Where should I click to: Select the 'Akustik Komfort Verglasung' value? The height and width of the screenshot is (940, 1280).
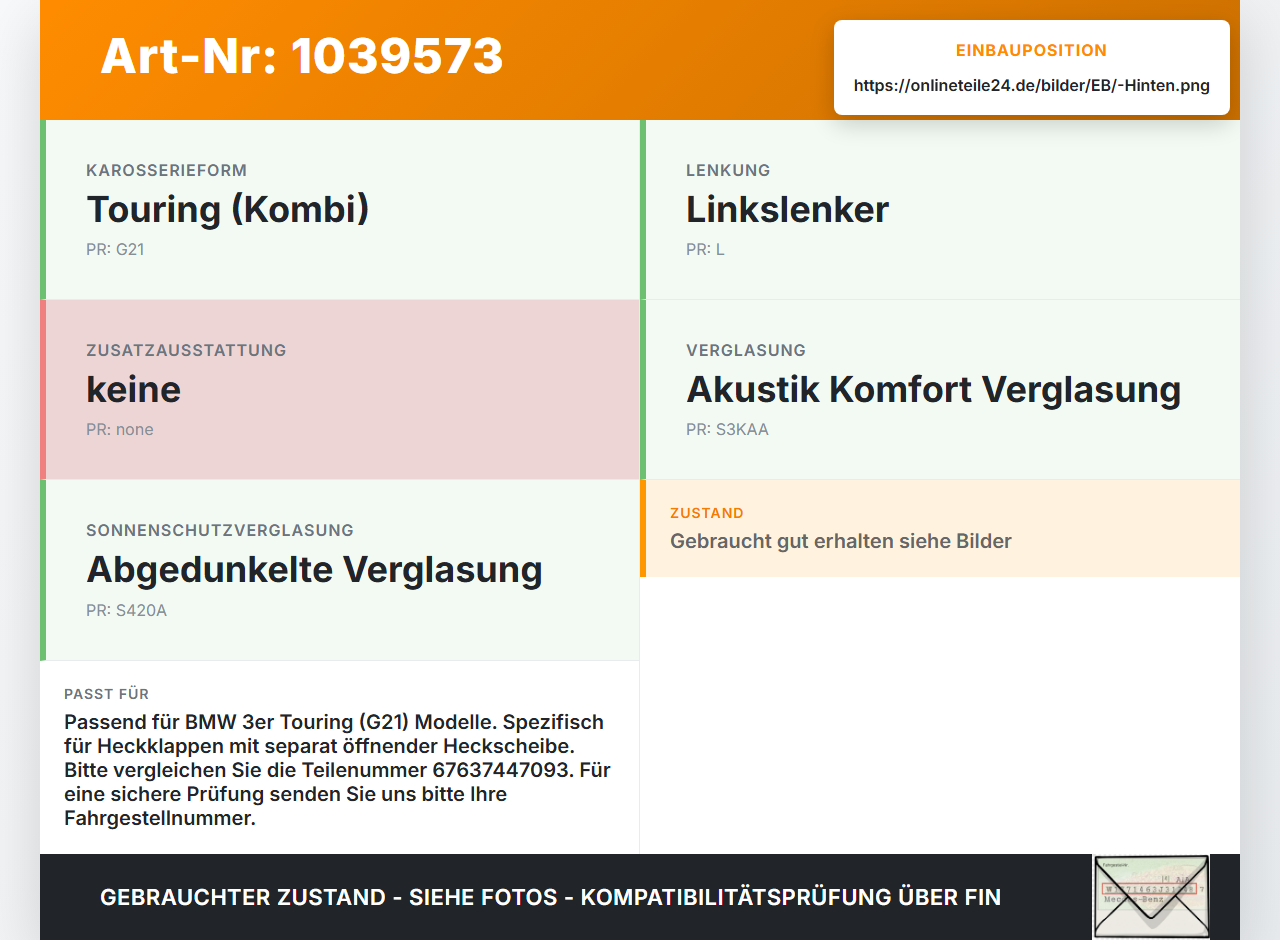click(933, 390)
